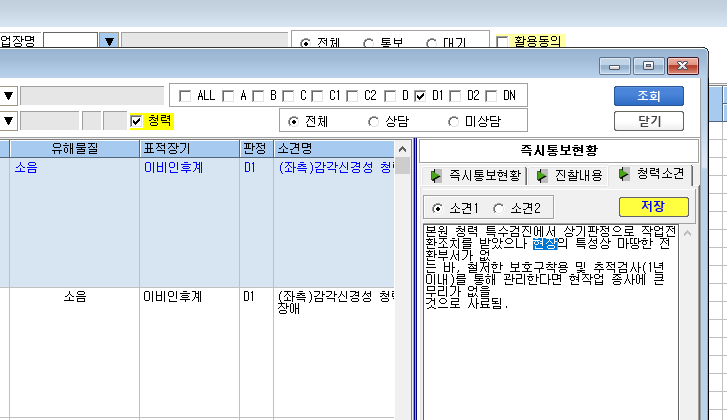Screen dimensions: 727x420
Task: Save with the yellow 저장 button
Action: [654, 207]
